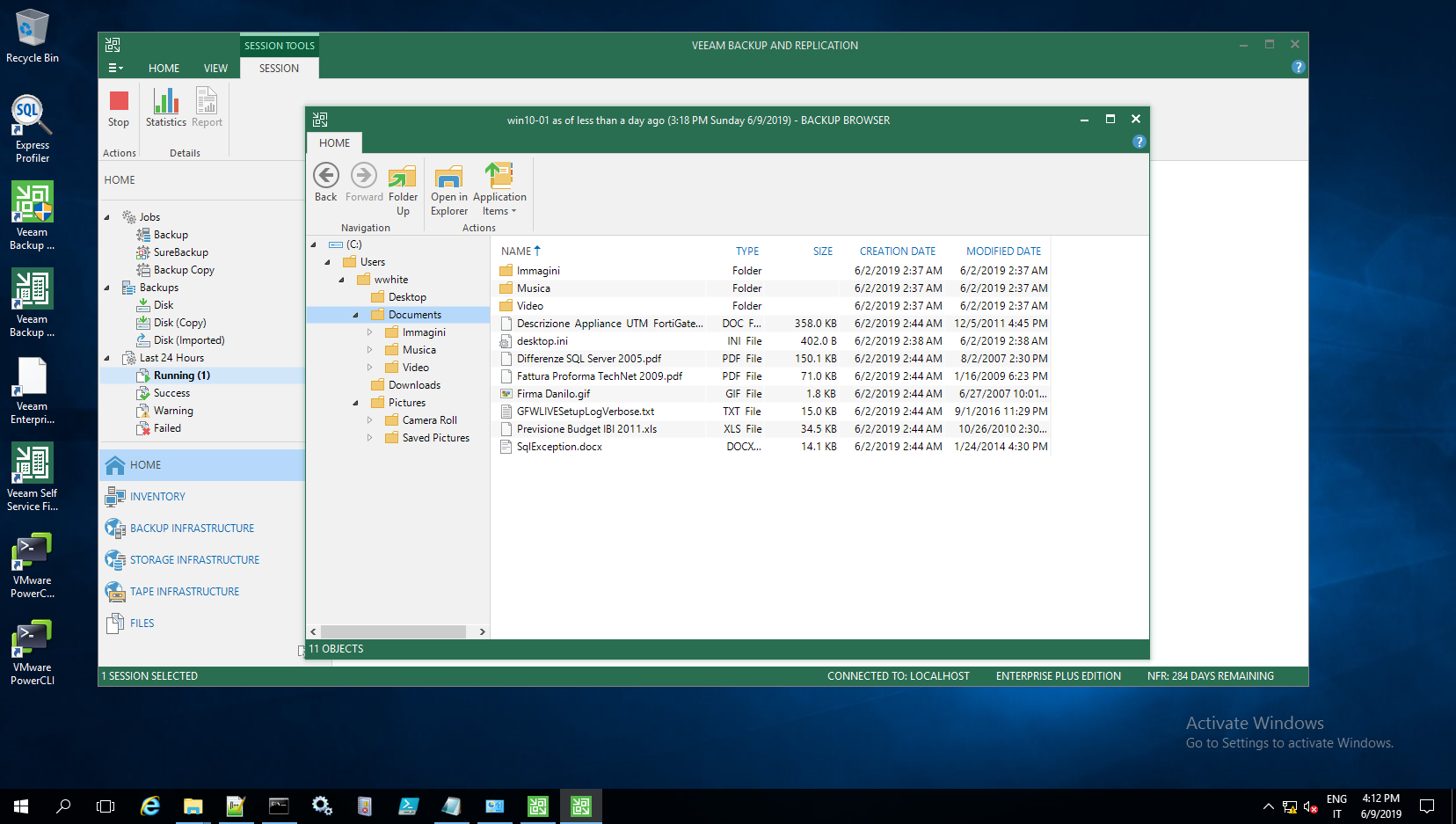The width and height of the screenshot is (1456, 824).
Task: Open main Veeam window help icon
Action: tap(1299, 67)
